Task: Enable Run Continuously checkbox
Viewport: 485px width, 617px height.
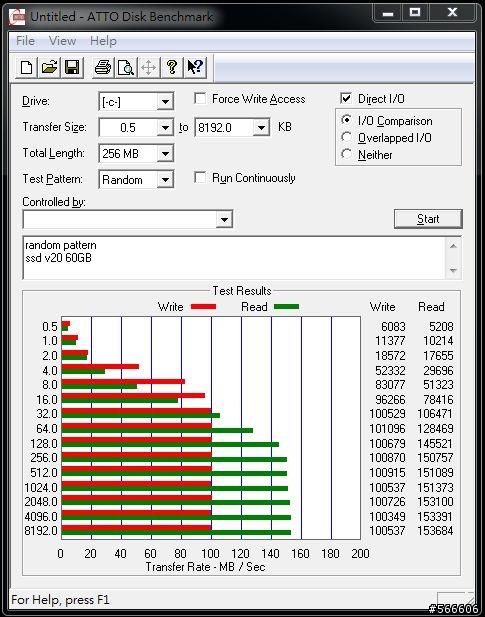Action: click(x=200, y=177)
